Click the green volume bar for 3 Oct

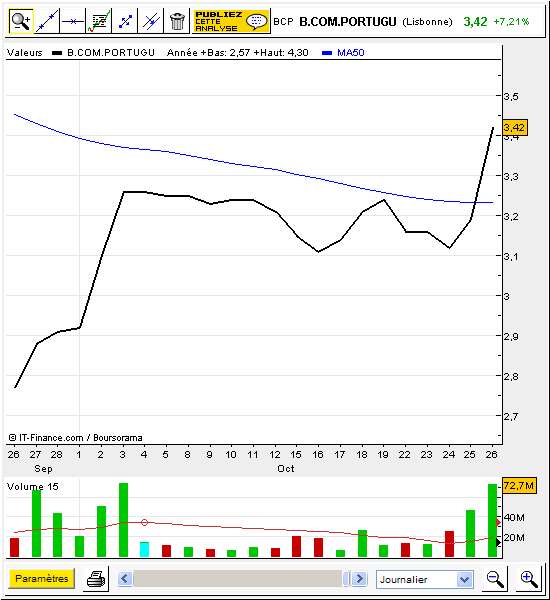123,520
